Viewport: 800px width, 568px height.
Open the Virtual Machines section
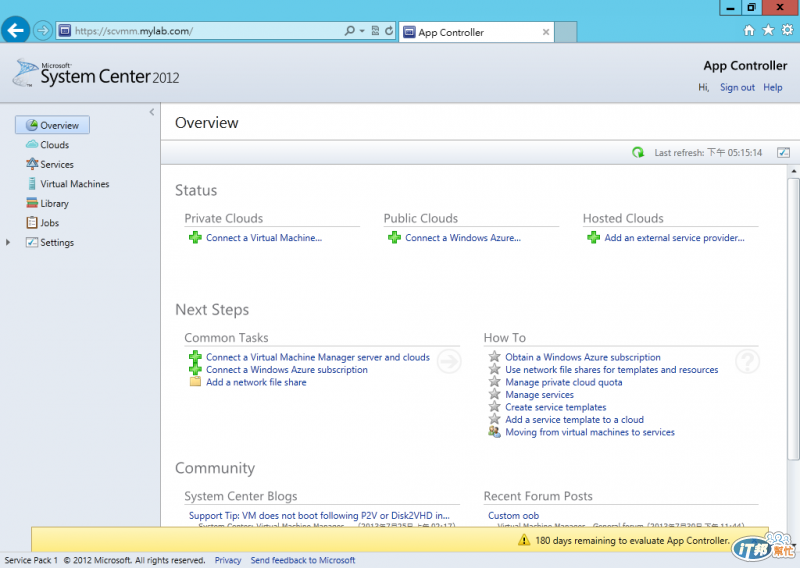point(74,184)
